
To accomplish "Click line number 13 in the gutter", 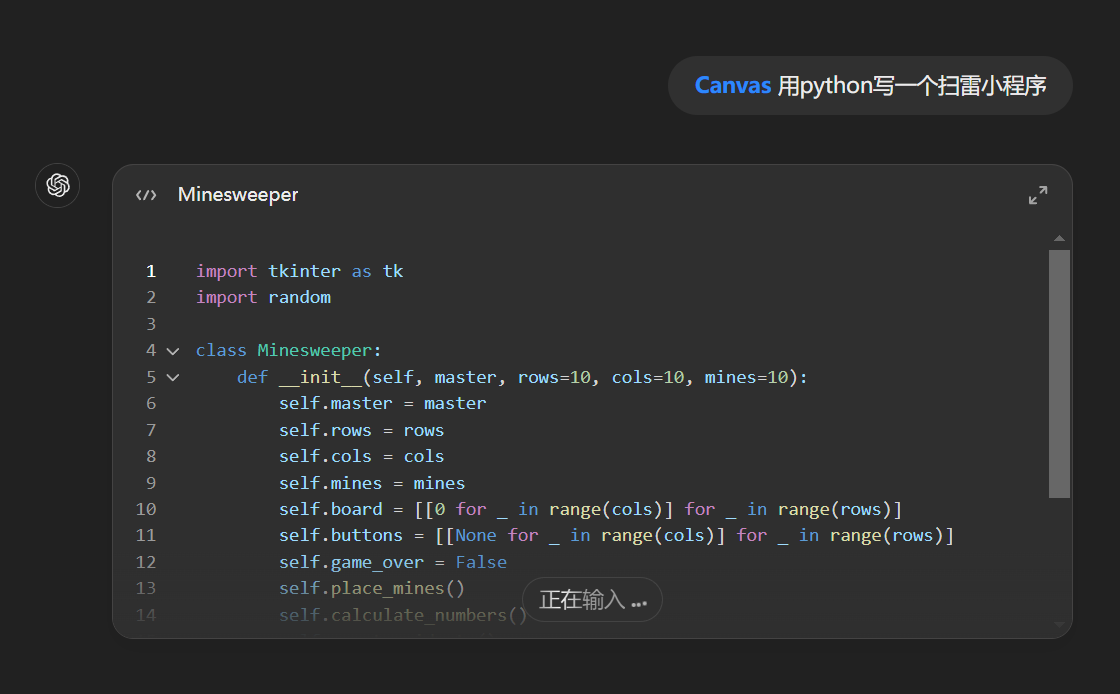I will [146, 588].
